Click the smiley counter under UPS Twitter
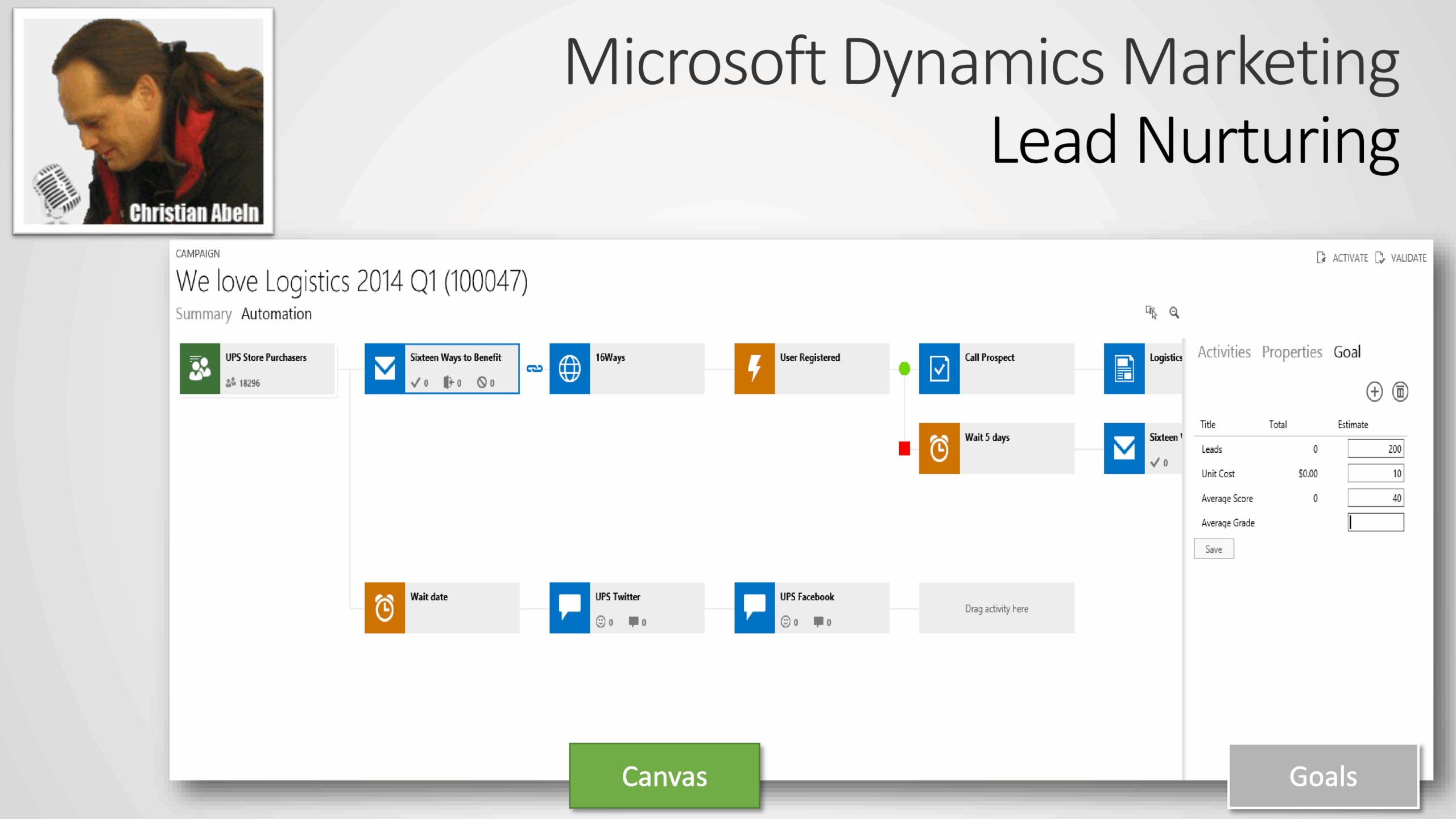The height and width of the screenshot is (819, 1456). (x=604, y=622)
